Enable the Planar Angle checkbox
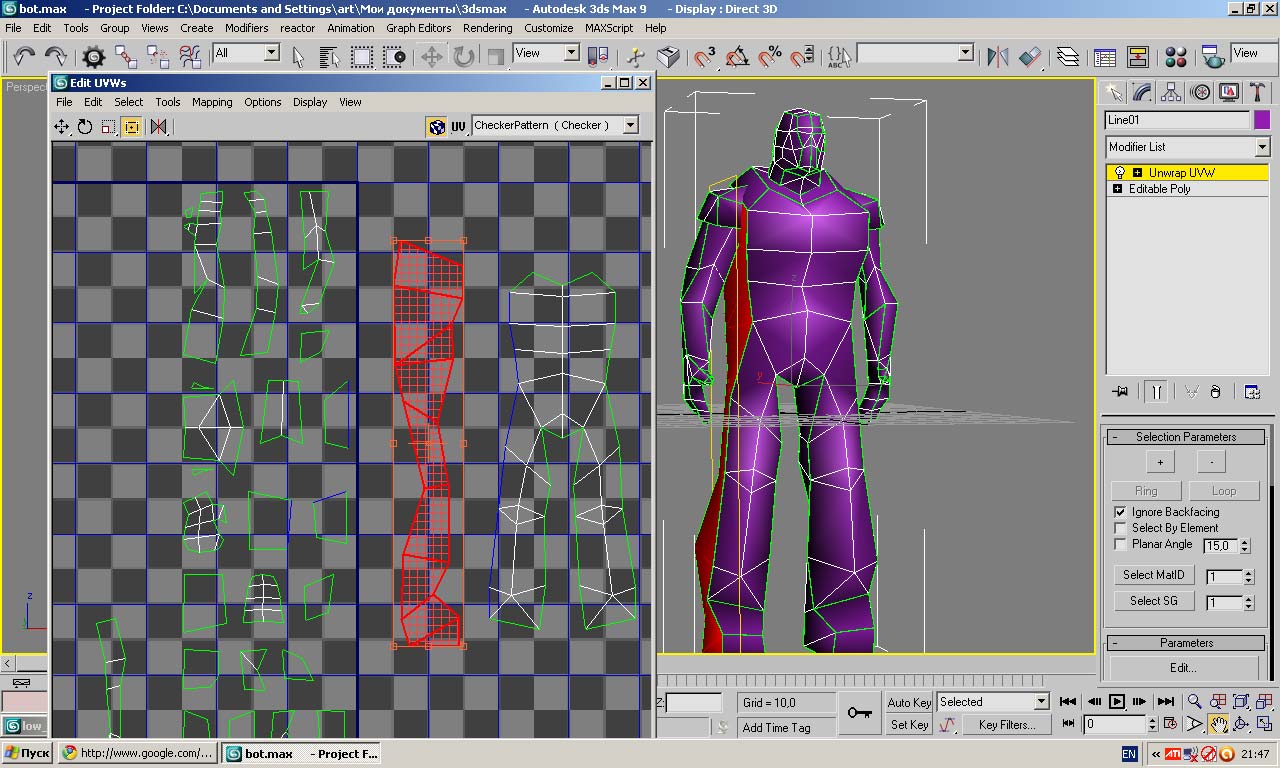The height and width of the screenshot is (768, 1280). [x=1120, y=544]
